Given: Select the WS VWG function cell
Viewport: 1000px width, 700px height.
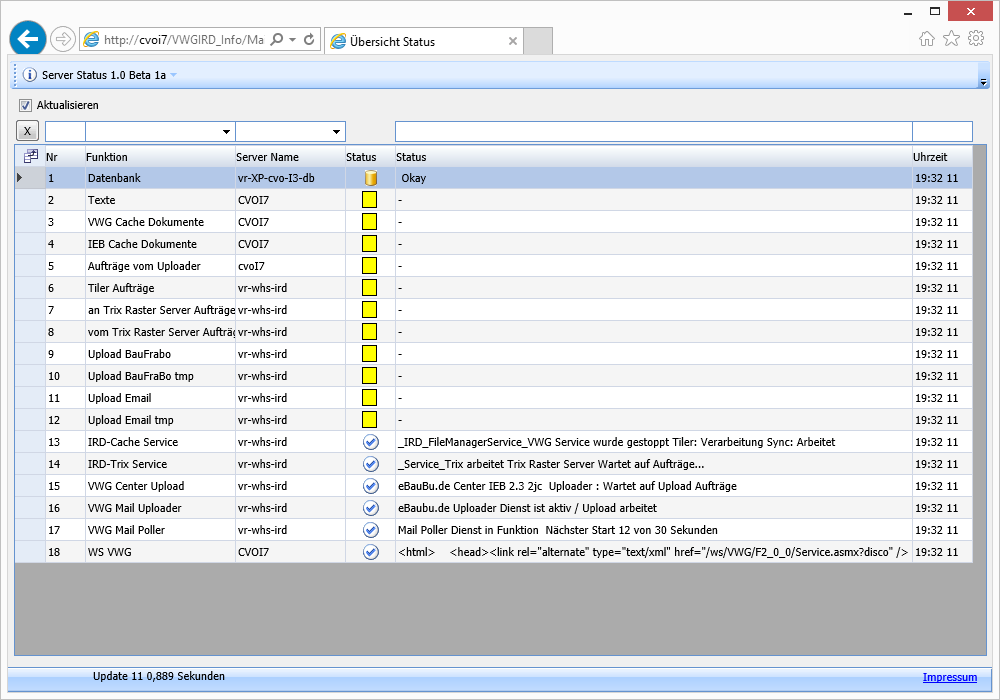Looking at the screenshot, I should tap(160, 552).
